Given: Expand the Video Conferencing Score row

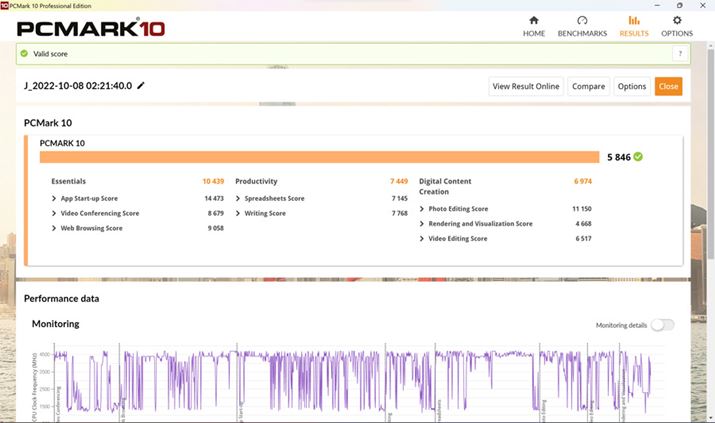Looking at the screenshot, I should (54, 213).
